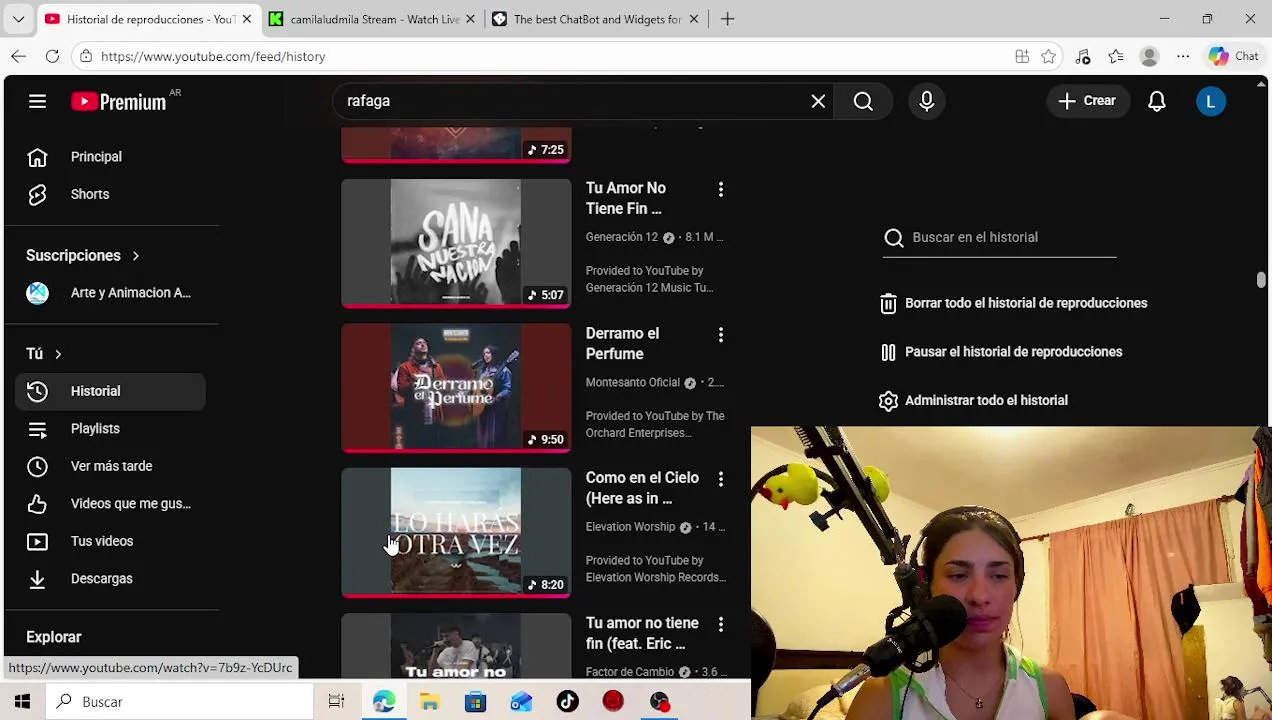Go back with the browser arrow
The width and height of the screenshot is (1272, 720).
click(x=19, y=56)
